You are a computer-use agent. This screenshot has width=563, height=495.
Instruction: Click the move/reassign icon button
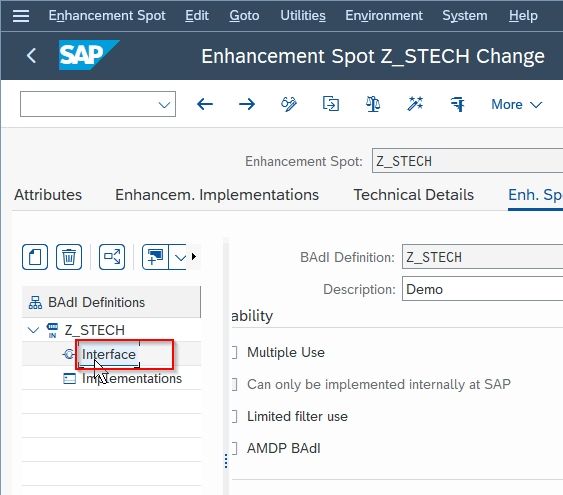click(x=112, y=257)
